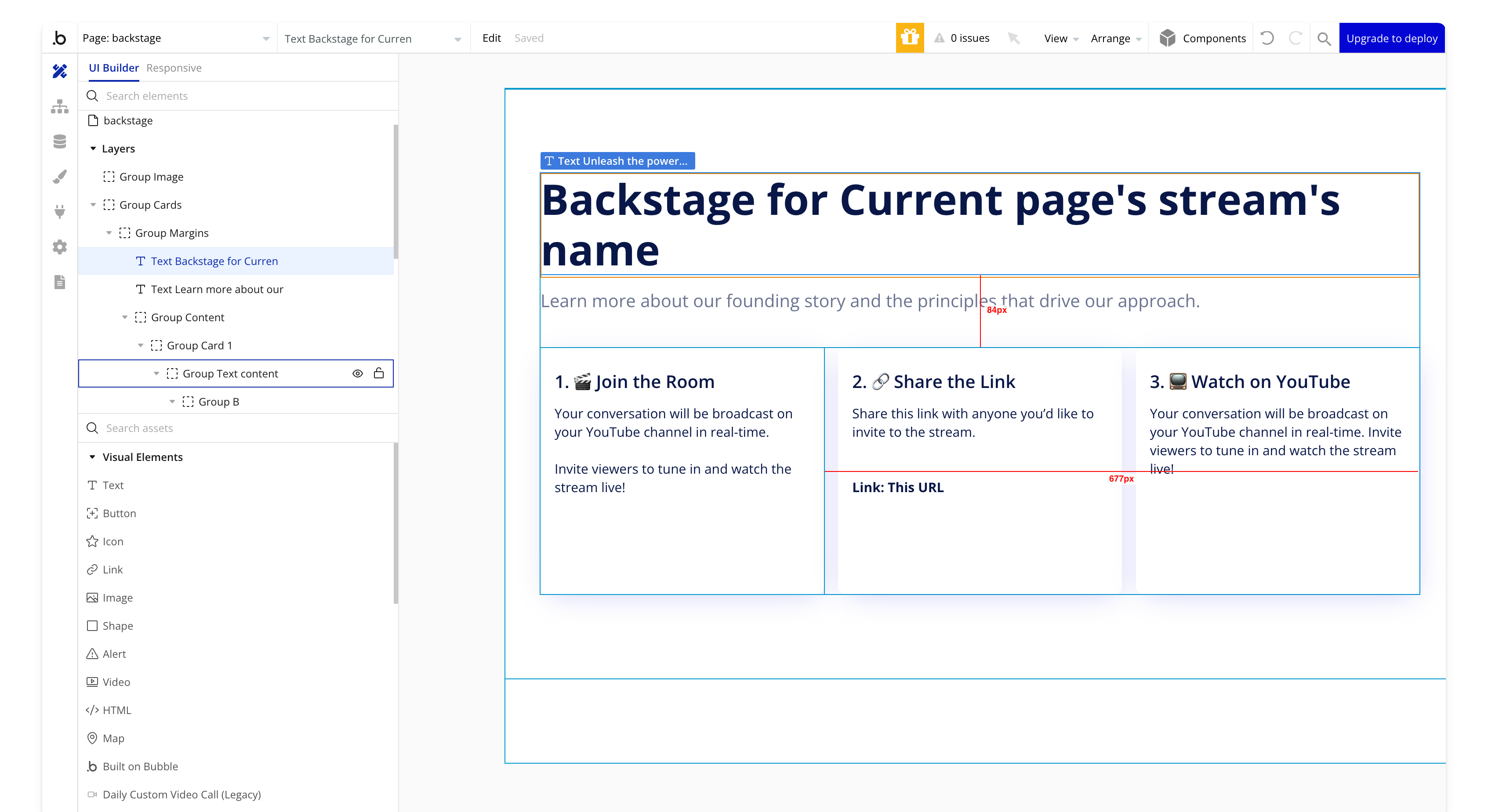Click the gift icon in top bar
The image size is (1488, 812).
click(909, 38)
